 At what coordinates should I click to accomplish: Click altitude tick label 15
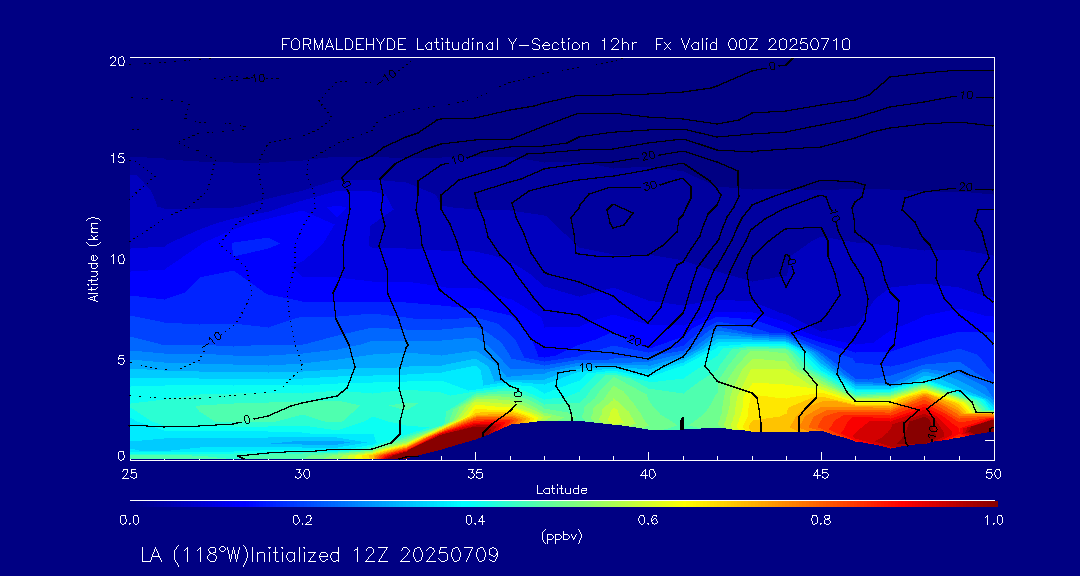pos(116,158)
